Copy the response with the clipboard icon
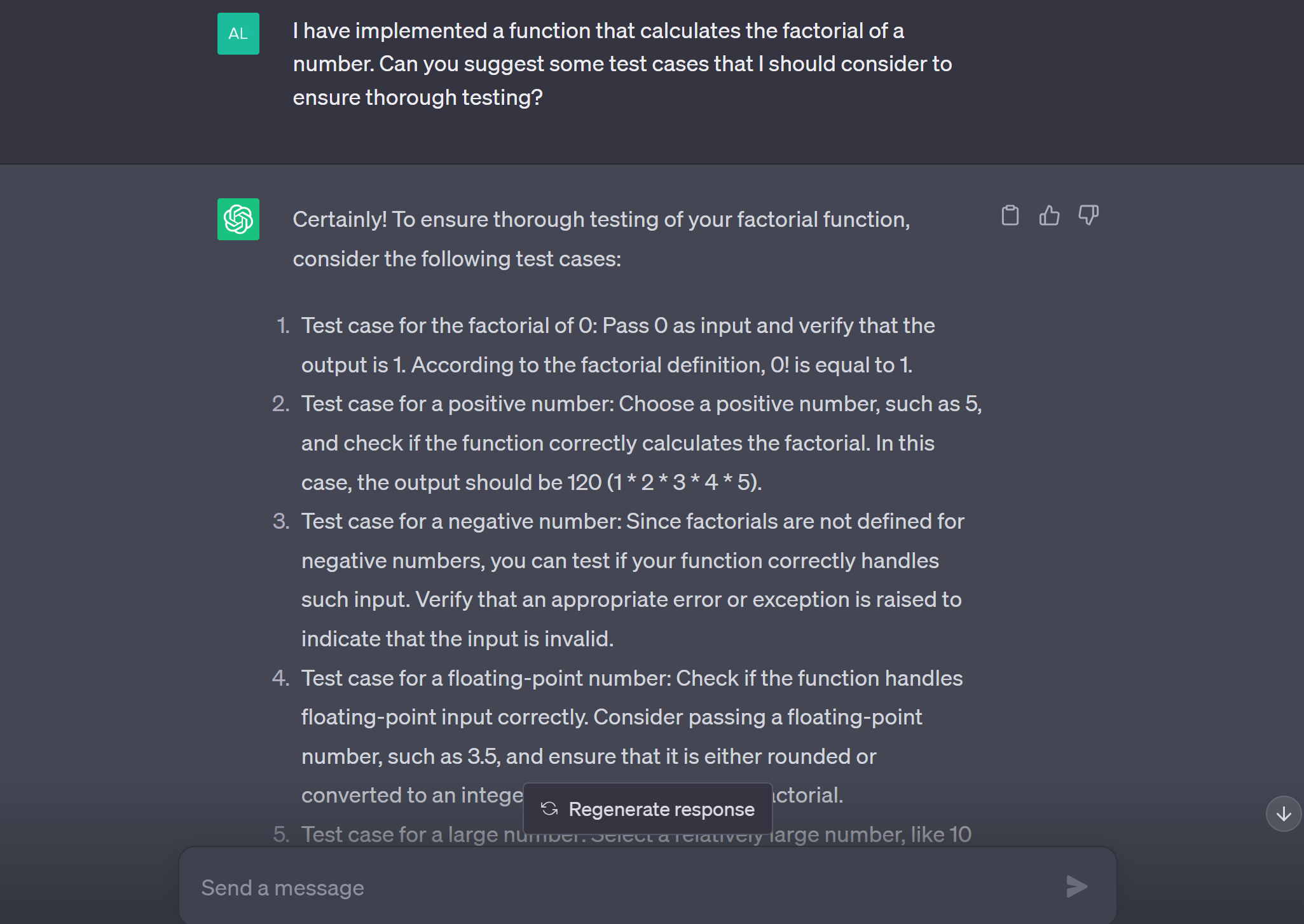 (1010, 215)
